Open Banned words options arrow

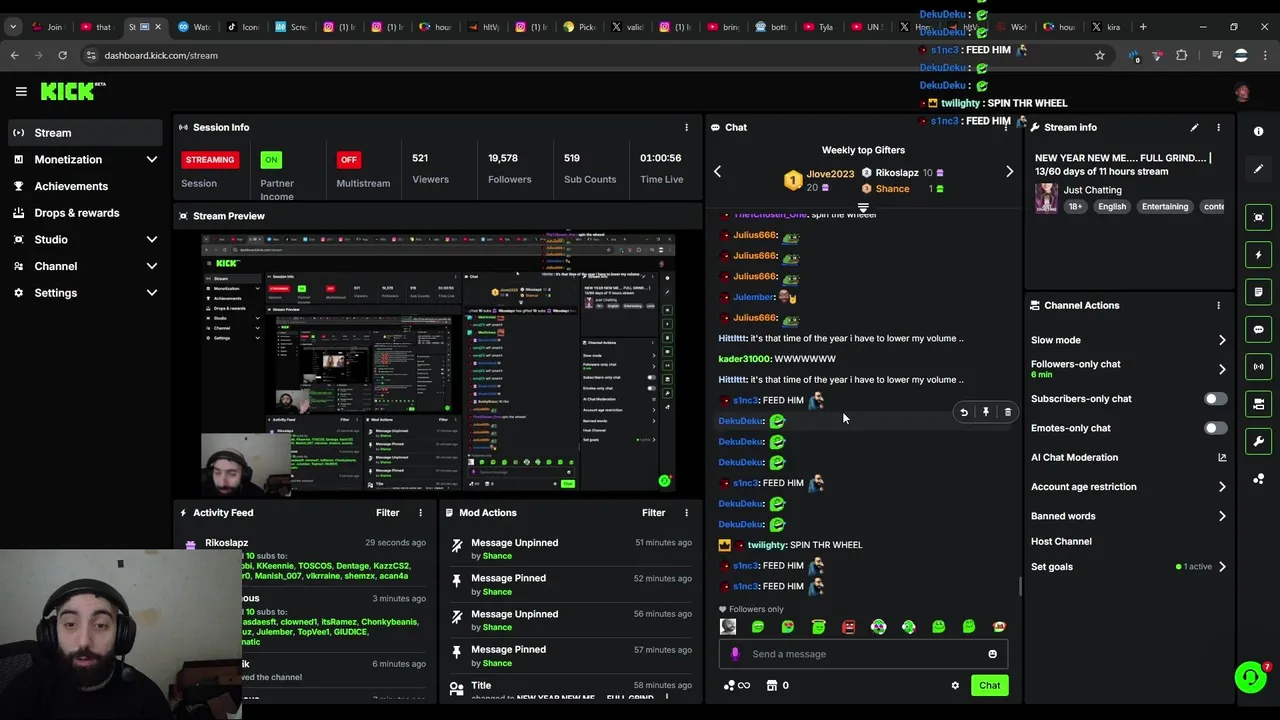(x=1221, y=516)
